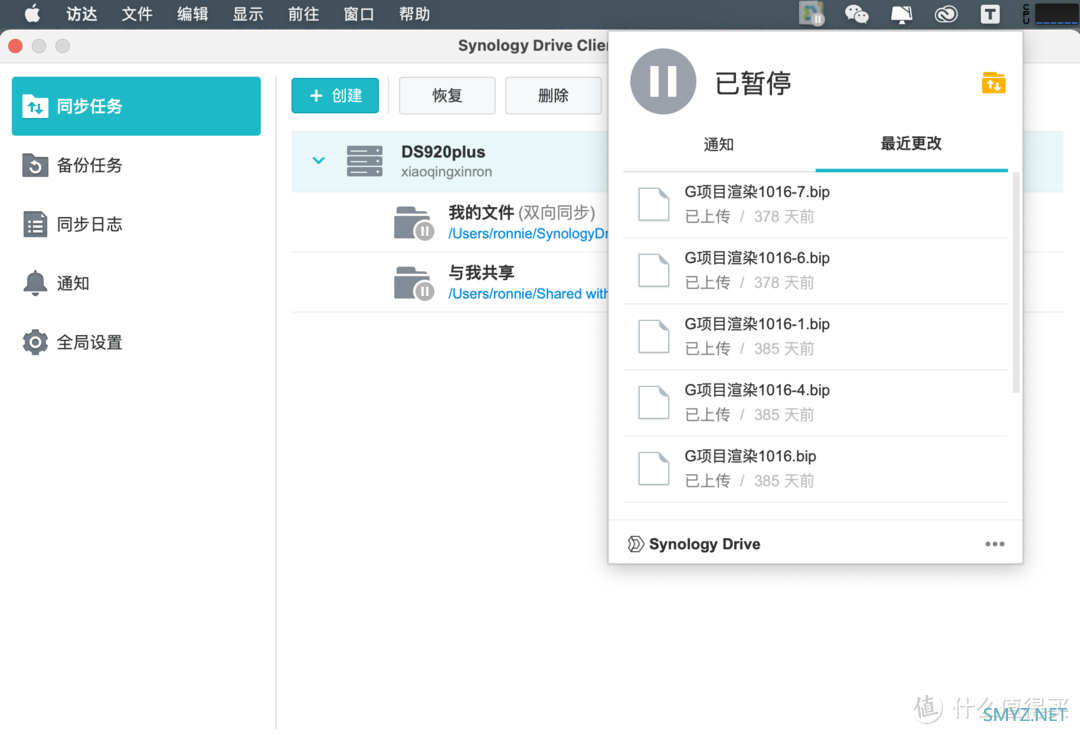Click the recent changes list scrollbar
This screenshot has height=734, width=1080.
coord(1015,283)
